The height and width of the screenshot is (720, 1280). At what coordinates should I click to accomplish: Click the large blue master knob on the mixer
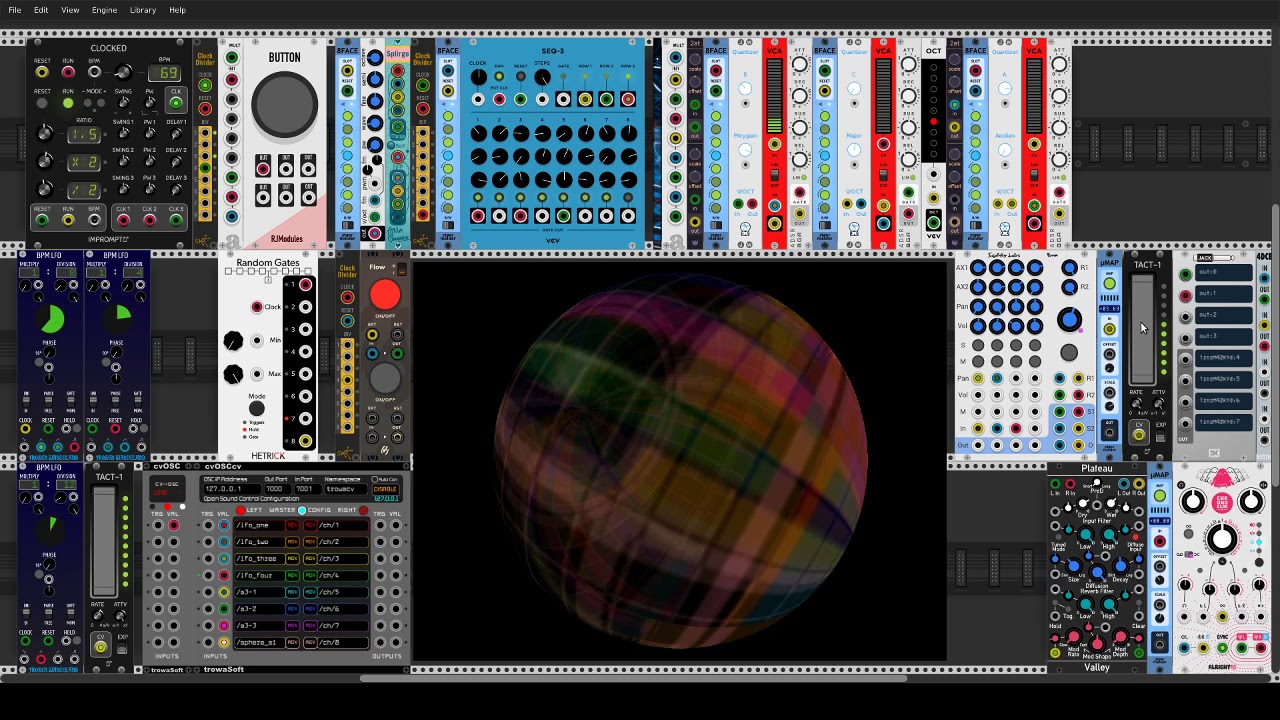1069,320
